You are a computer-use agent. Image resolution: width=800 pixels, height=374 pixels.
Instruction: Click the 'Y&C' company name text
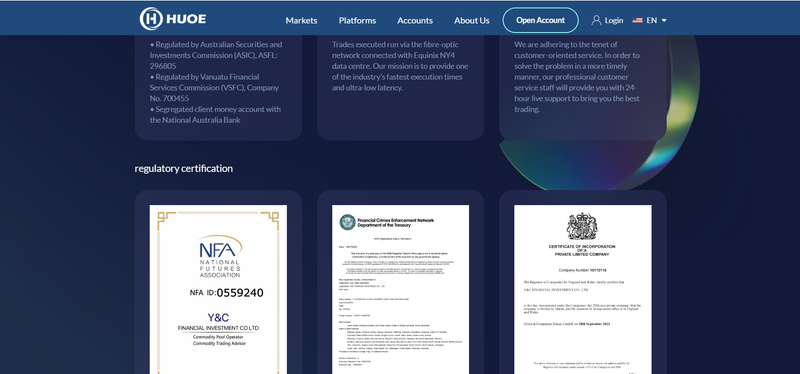click(x=218, y=317)
